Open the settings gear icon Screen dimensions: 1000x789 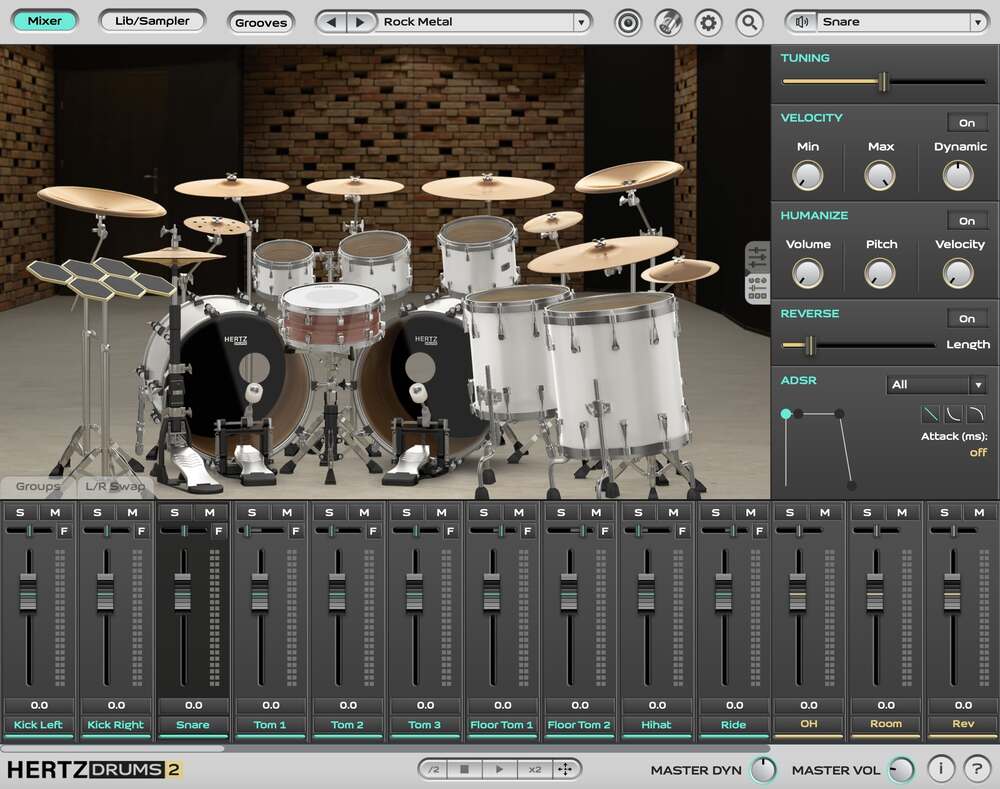tap(708, 21)
